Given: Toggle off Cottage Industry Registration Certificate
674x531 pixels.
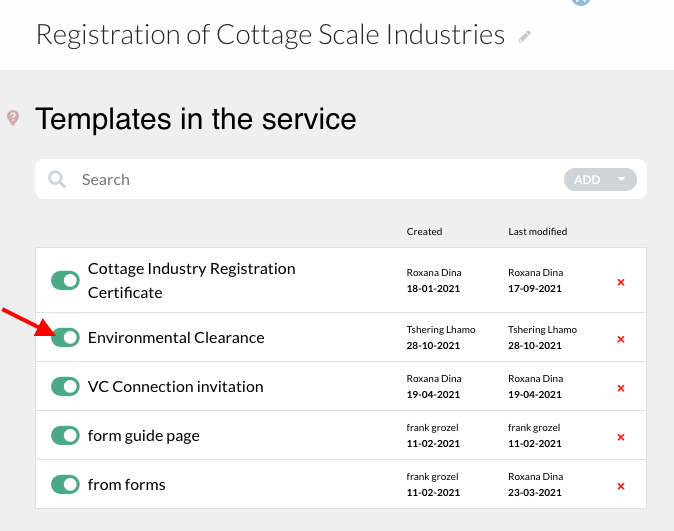Looking at the screenshot, I should click(x=65, y=281).
